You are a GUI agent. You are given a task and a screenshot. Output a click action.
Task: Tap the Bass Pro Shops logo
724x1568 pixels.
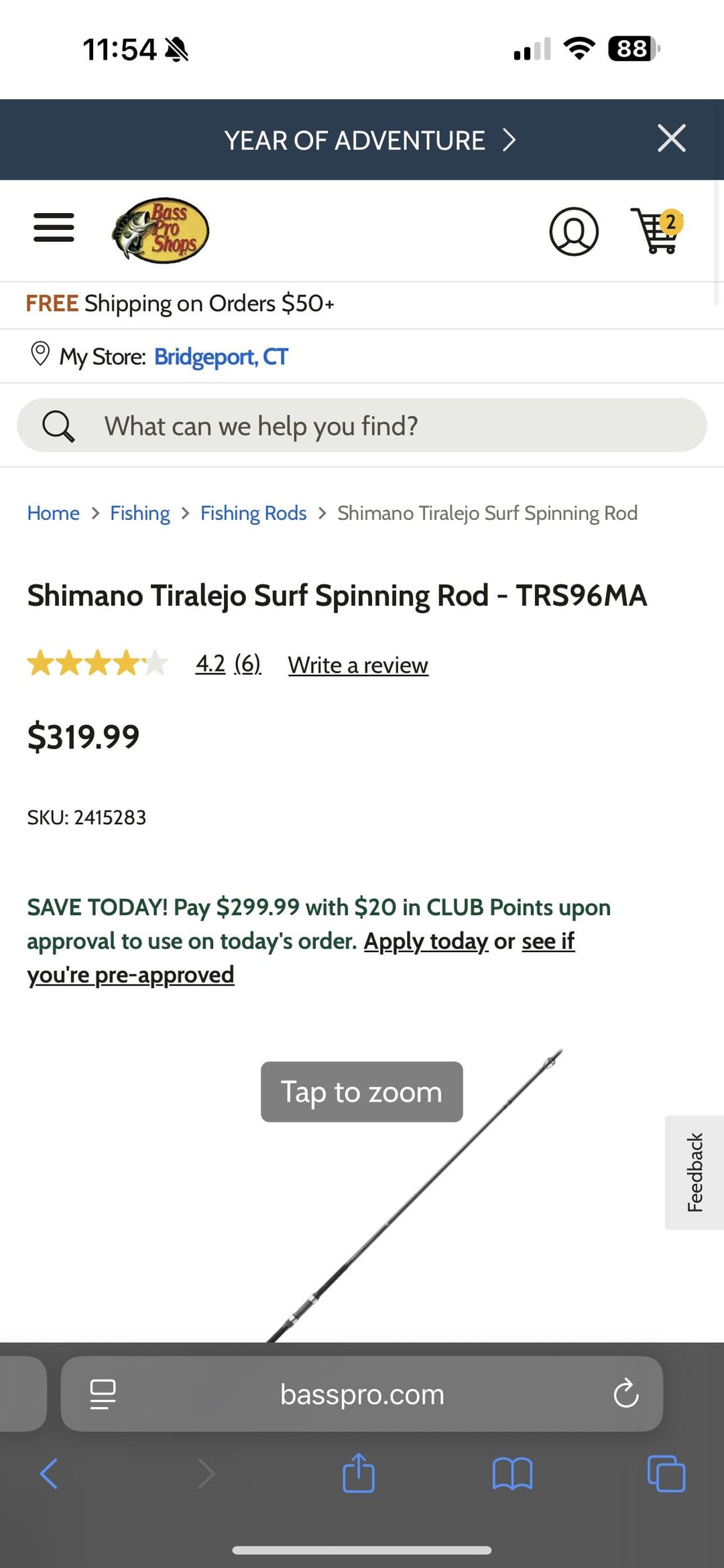[x=160, y=231]
